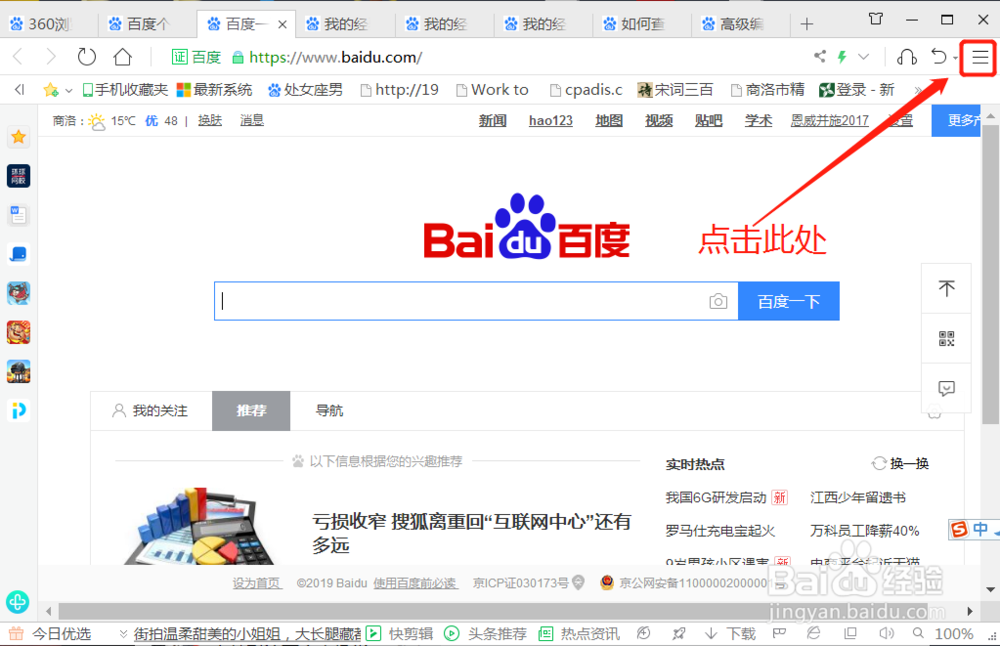
Task: Toggle the sound speaker icon in status bar
Action: click(886, 633)
